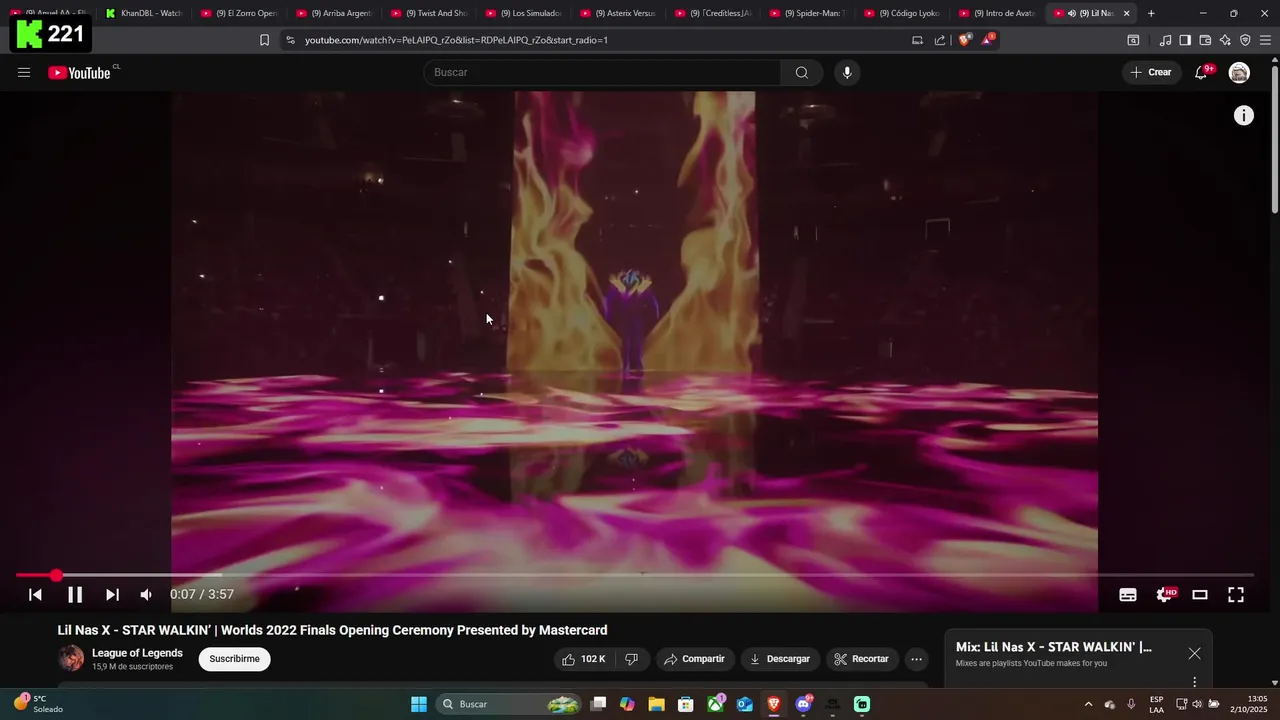Open File Explorer from taskbar
Viewport: 1280px width, 720px height.
click(656, 704)
